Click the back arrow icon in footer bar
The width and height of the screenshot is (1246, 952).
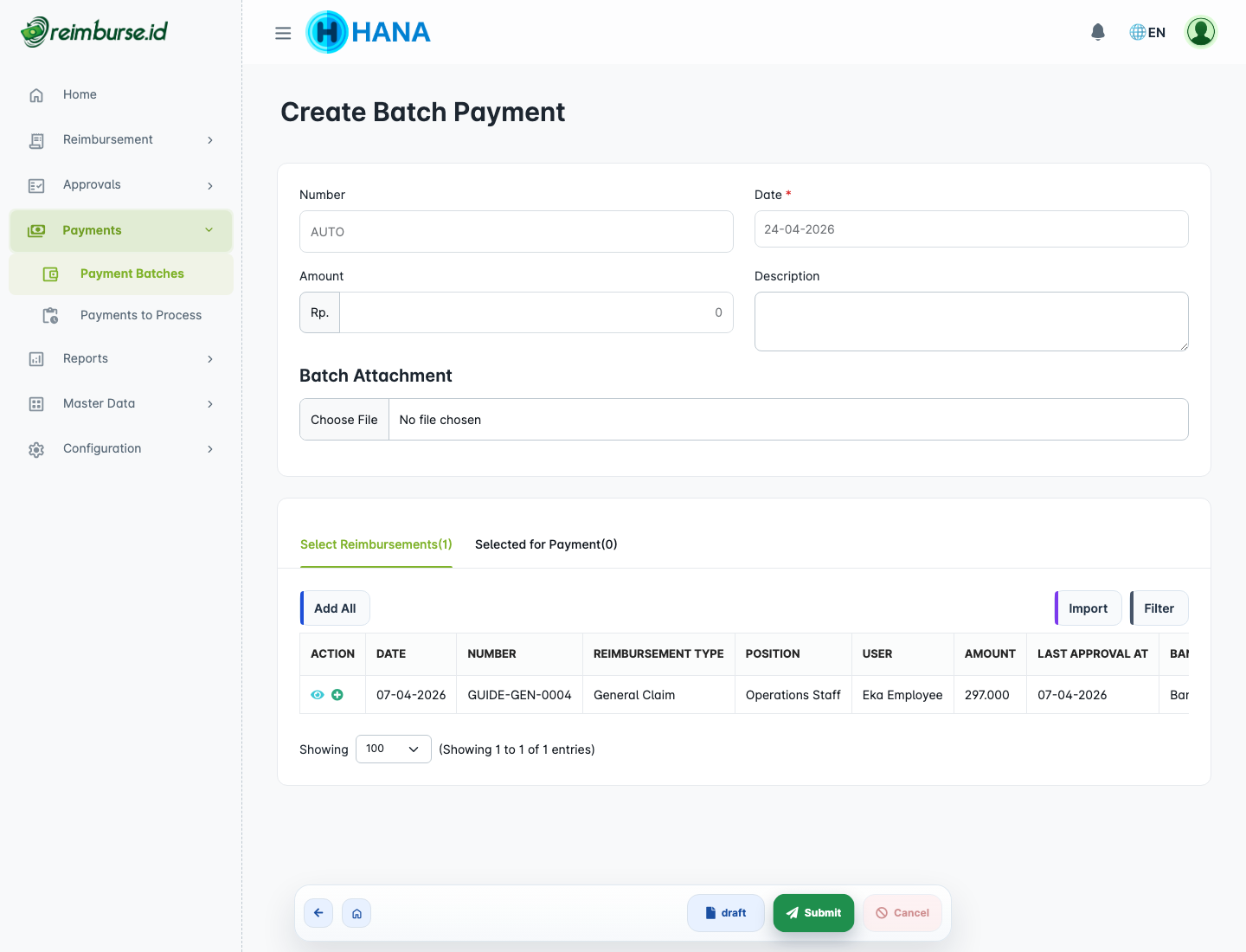pos(318,912)
